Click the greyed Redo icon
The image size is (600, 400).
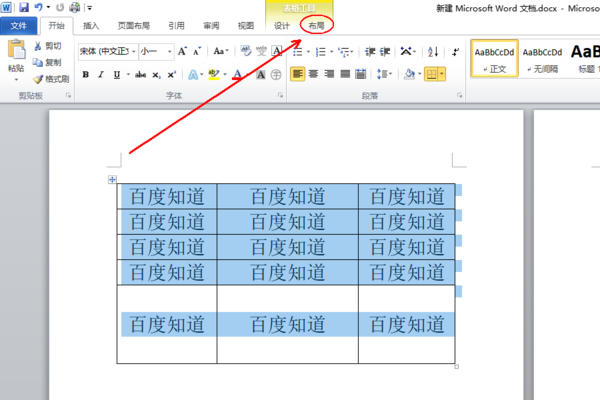[60, 7]
